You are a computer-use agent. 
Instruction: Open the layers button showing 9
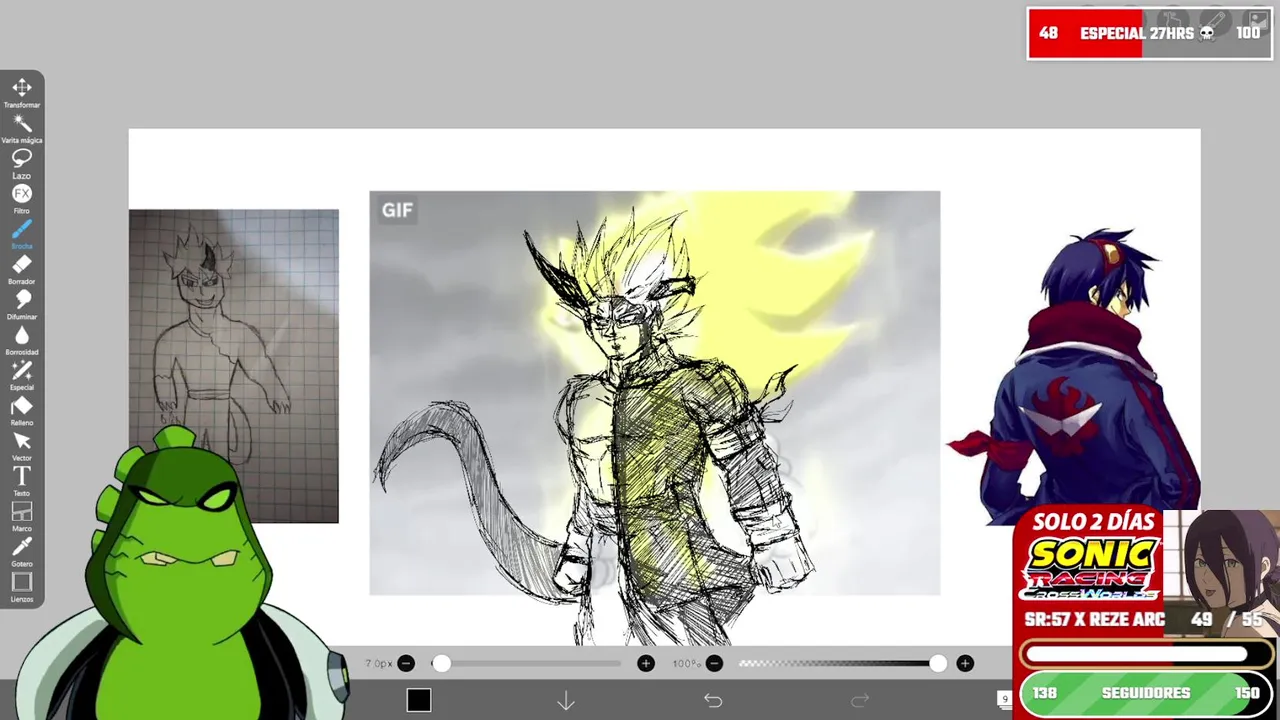1005,700
